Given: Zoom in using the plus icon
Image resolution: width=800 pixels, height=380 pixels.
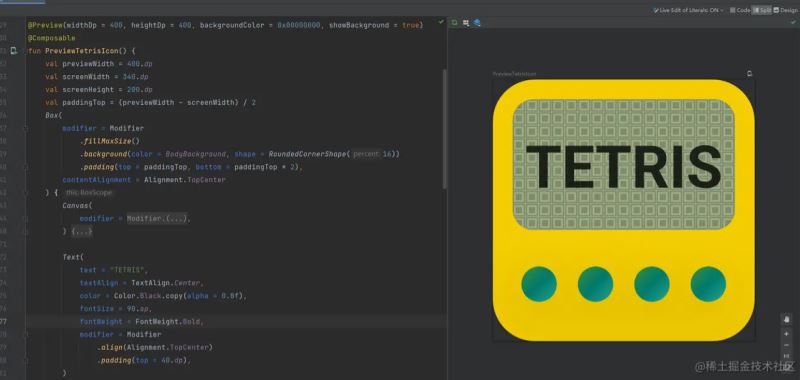Looking at the screenshot, I should coord(786,334).
